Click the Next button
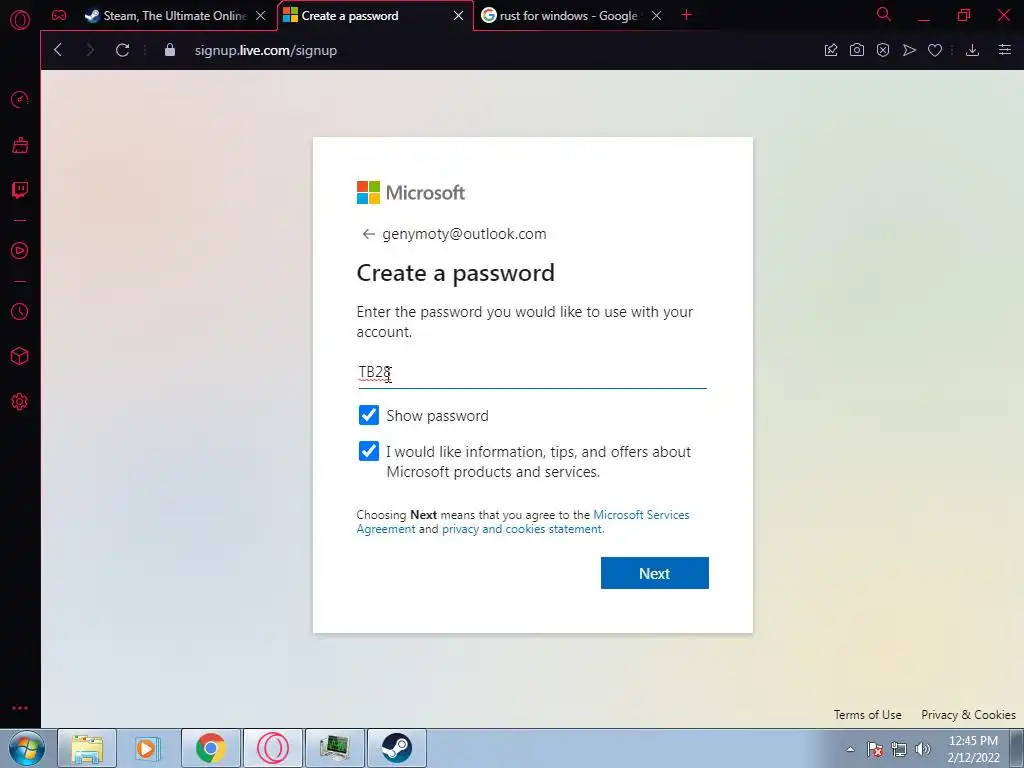The height and width of the screenshot is (768, 1024). pyautogui.click(x=654, y=573)
